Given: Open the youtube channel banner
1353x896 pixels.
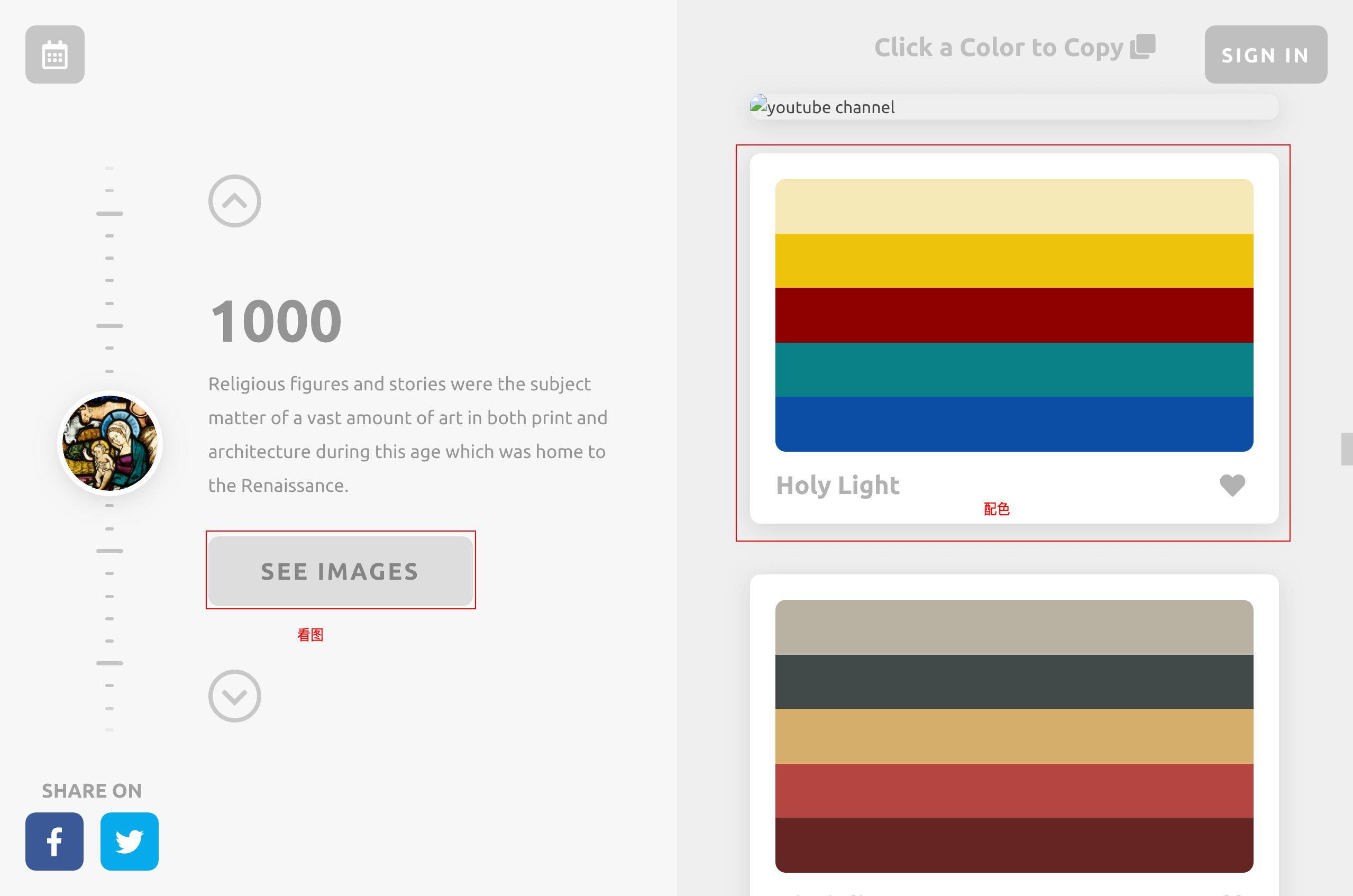Looking at the screenshot, I should tap(1013, 107).
